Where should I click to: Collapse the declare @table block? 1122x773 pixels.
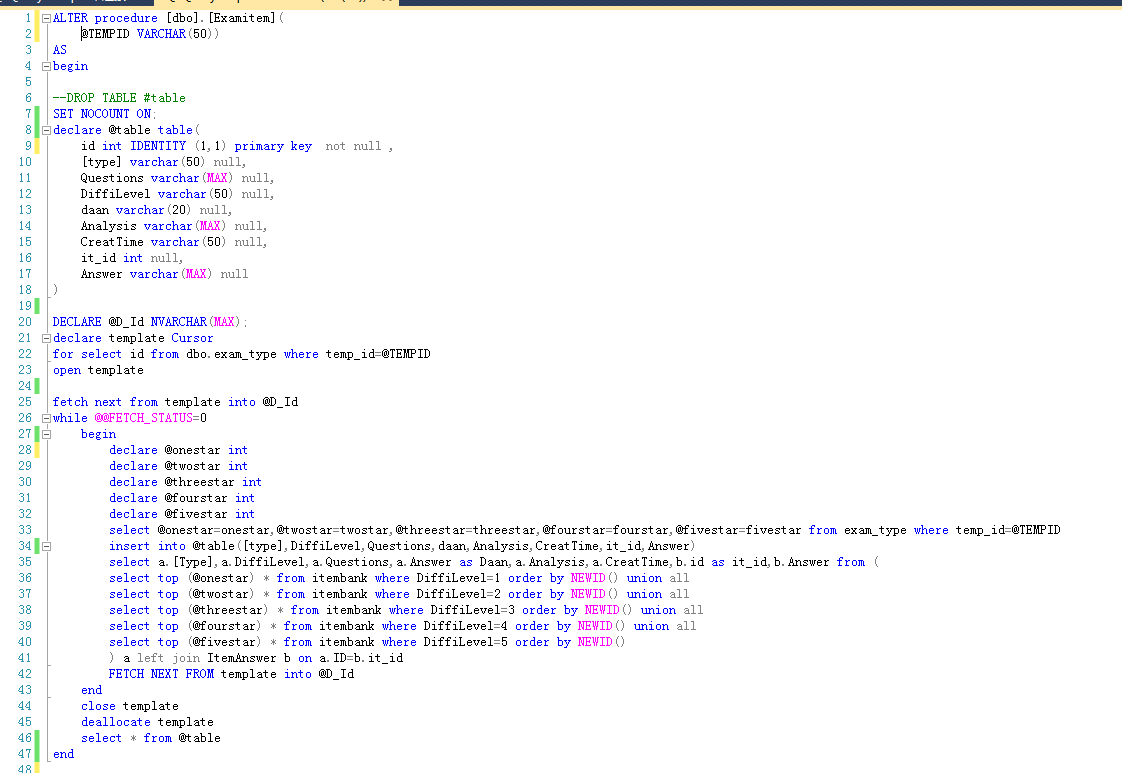47,130
